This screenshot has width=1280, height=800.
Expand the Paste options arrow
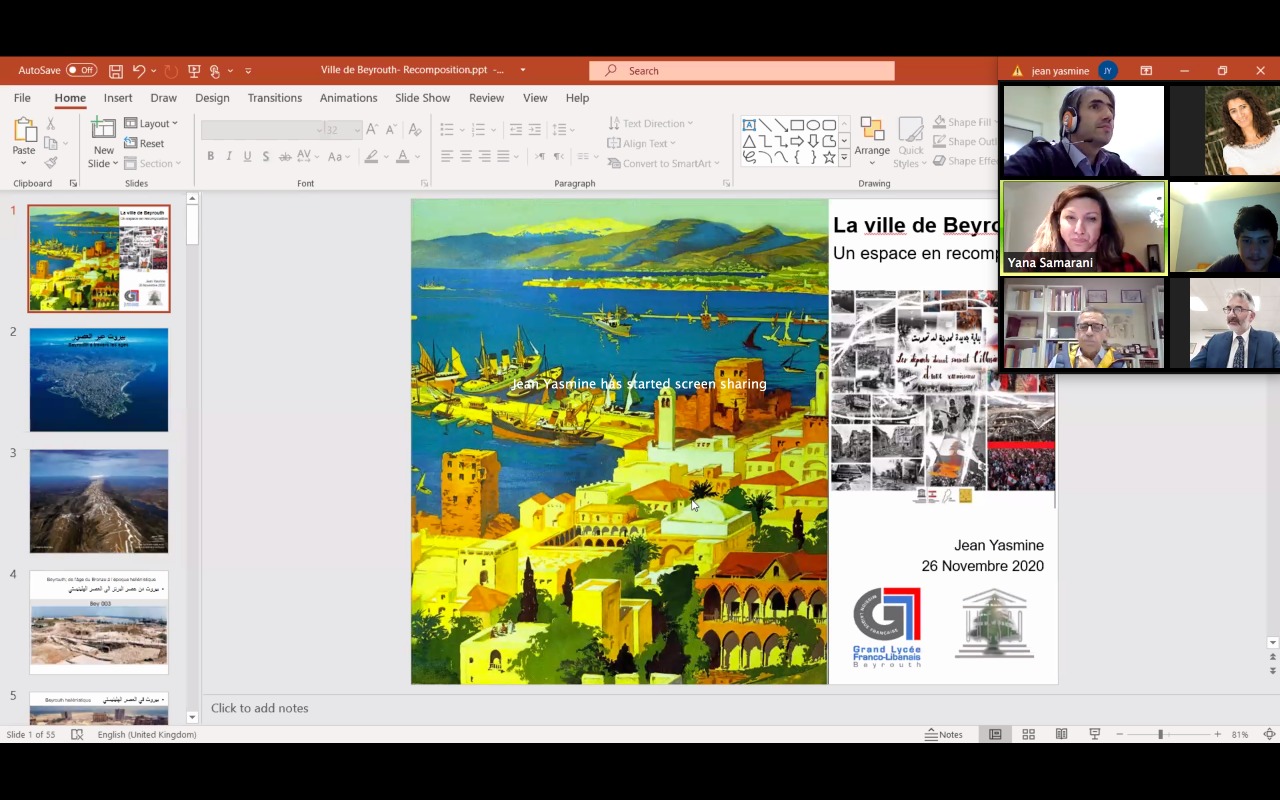click(x=24, y=163)
